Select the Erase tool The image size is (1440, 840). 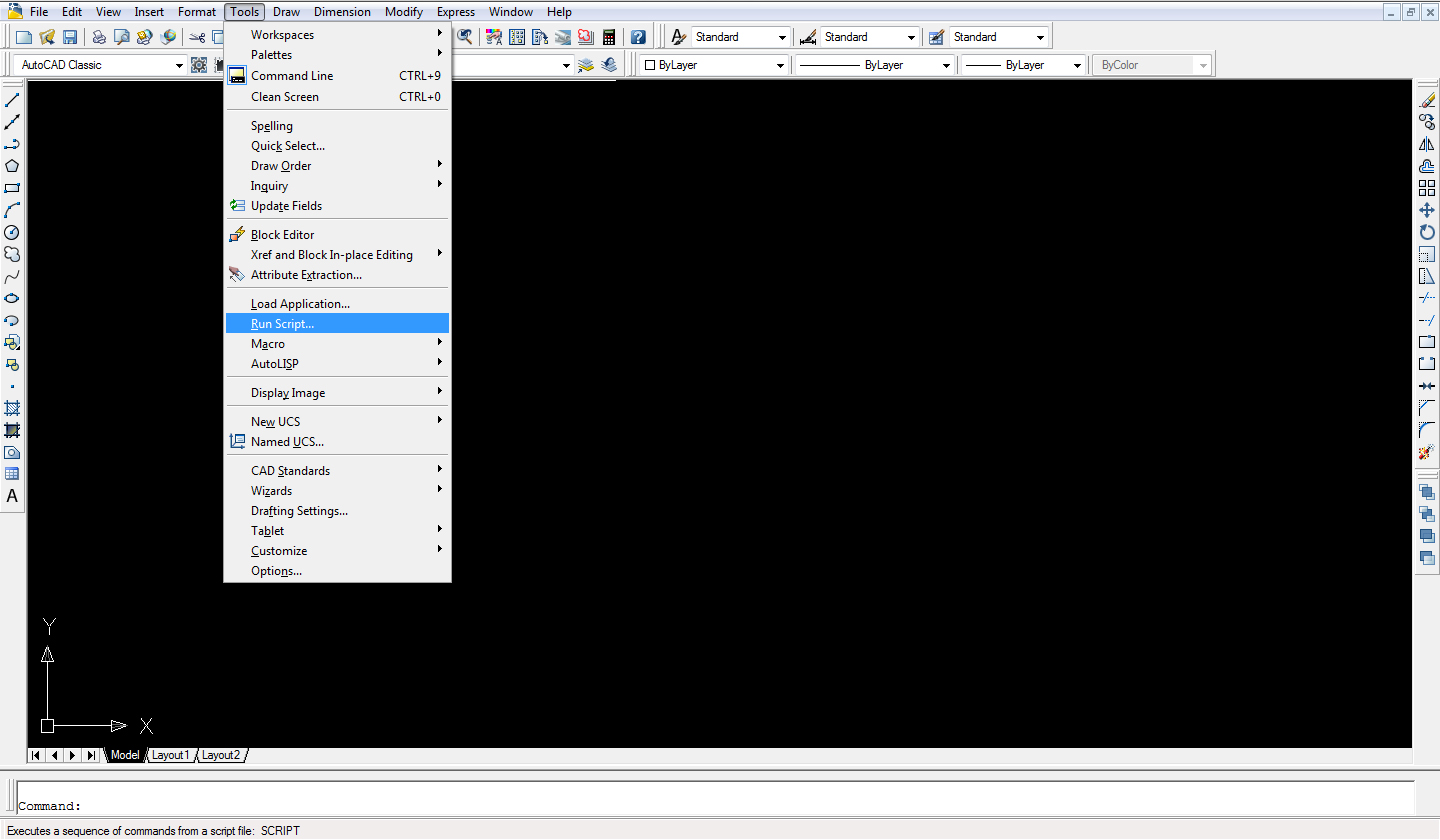[x=1427, y=99]
